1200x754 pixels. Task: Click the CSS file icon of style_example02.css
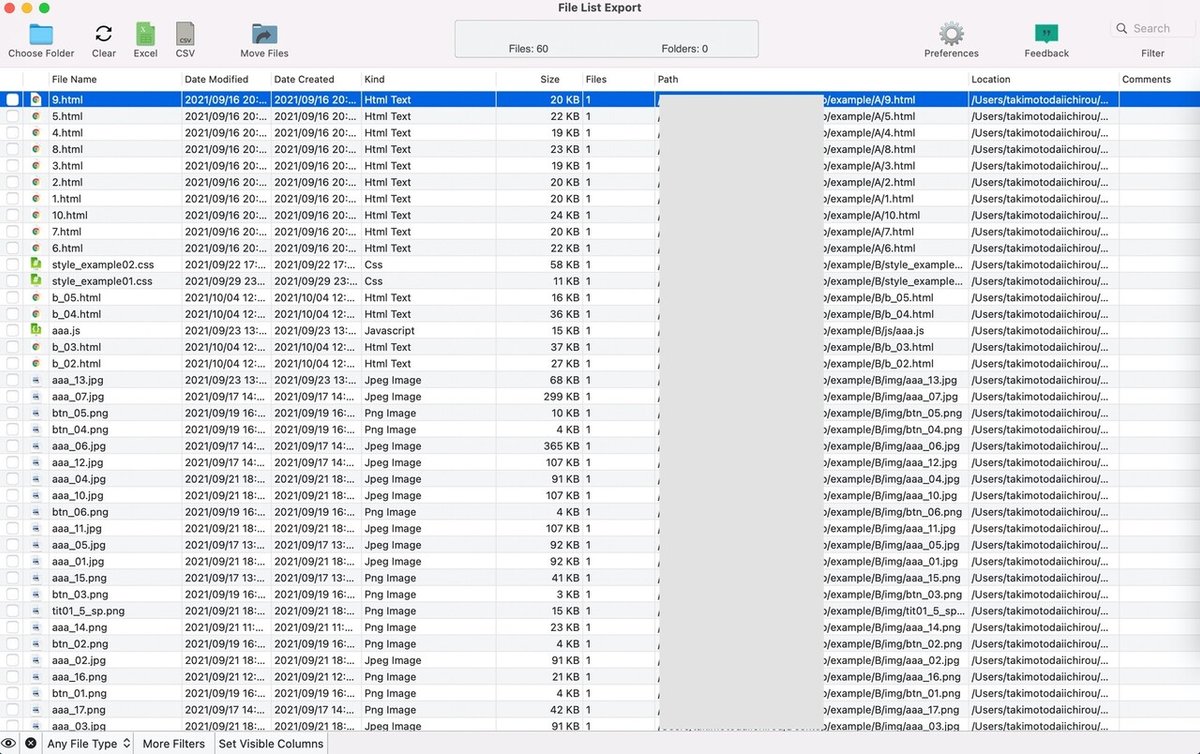[36, 264]
